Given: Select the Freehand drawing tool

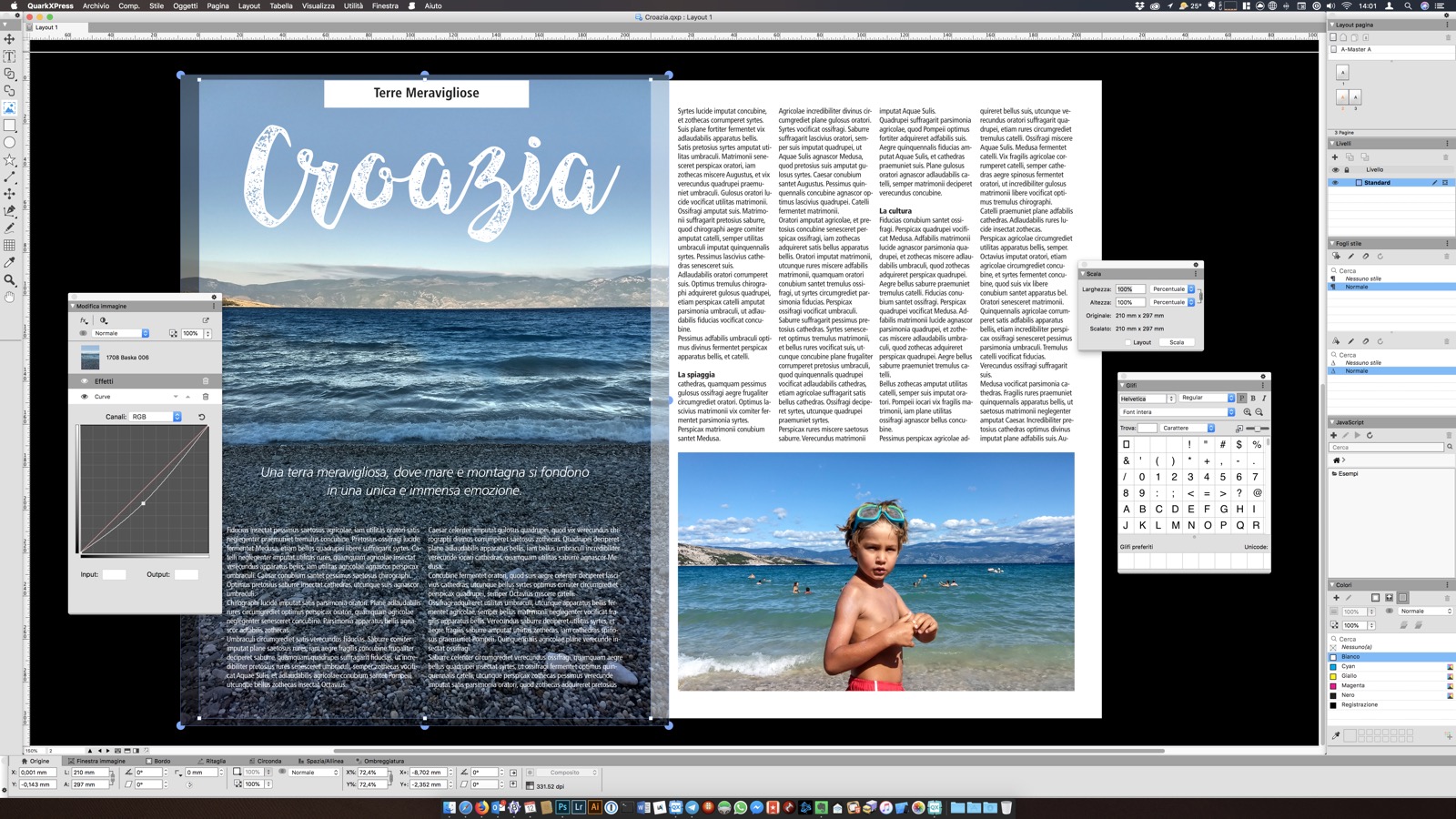Looking at the screenshot, I should pyautogui.click(x=10, y=227).
